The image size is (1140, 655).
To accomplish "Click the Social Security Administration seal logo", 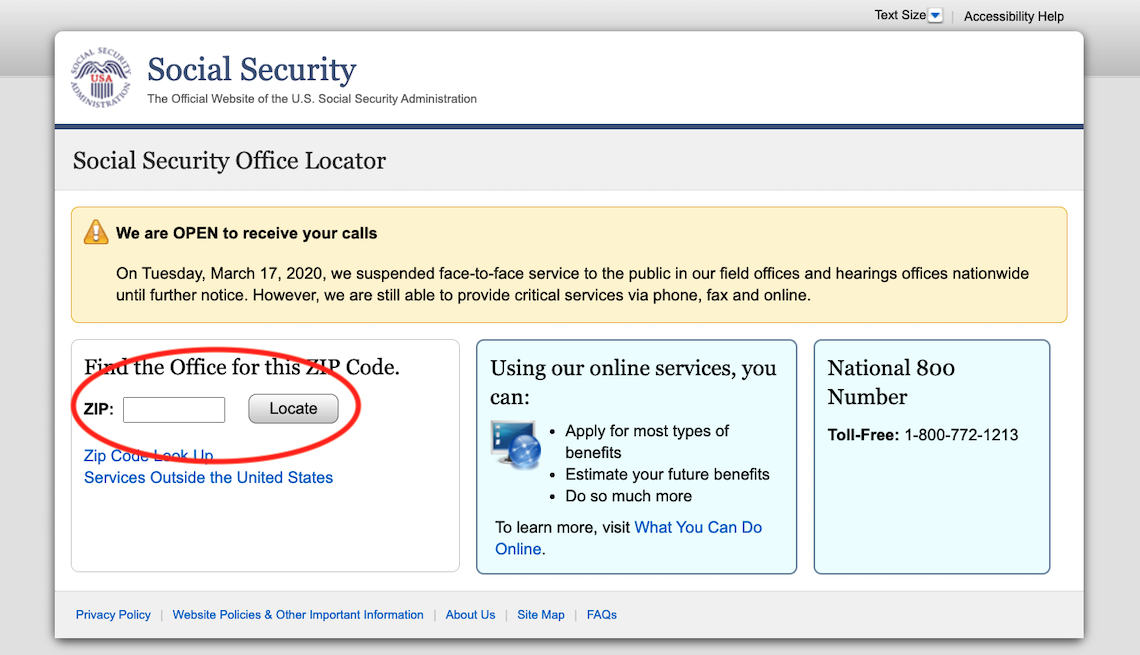I will (99, 77).
